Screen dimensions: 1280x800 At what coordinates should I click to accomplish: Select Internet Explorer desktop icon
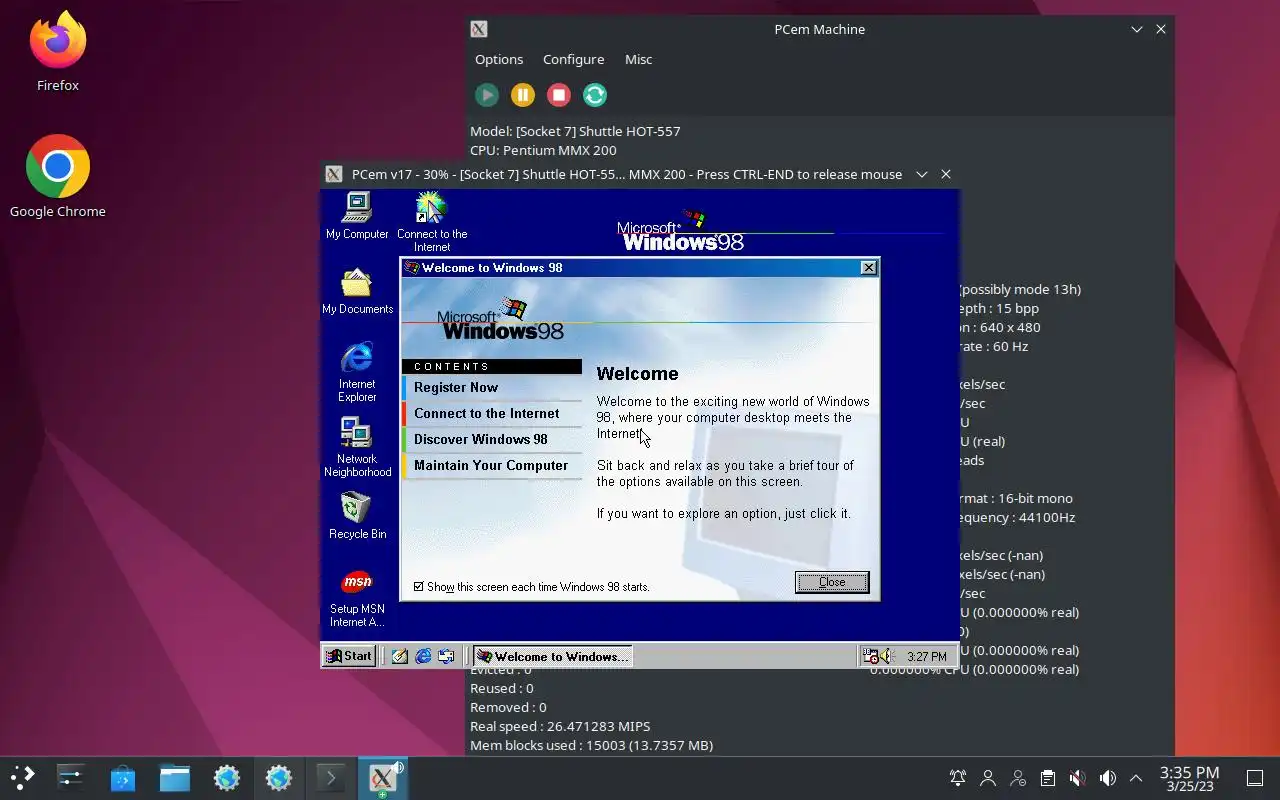pos(357,372)
